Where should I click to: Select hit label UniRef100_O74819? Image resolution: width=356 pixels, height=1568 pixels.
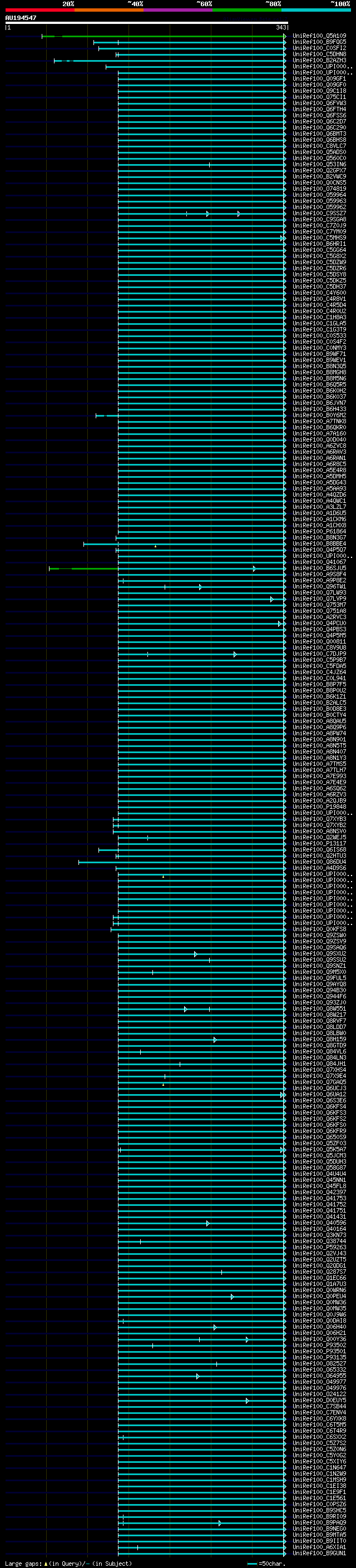coord(319,189)
